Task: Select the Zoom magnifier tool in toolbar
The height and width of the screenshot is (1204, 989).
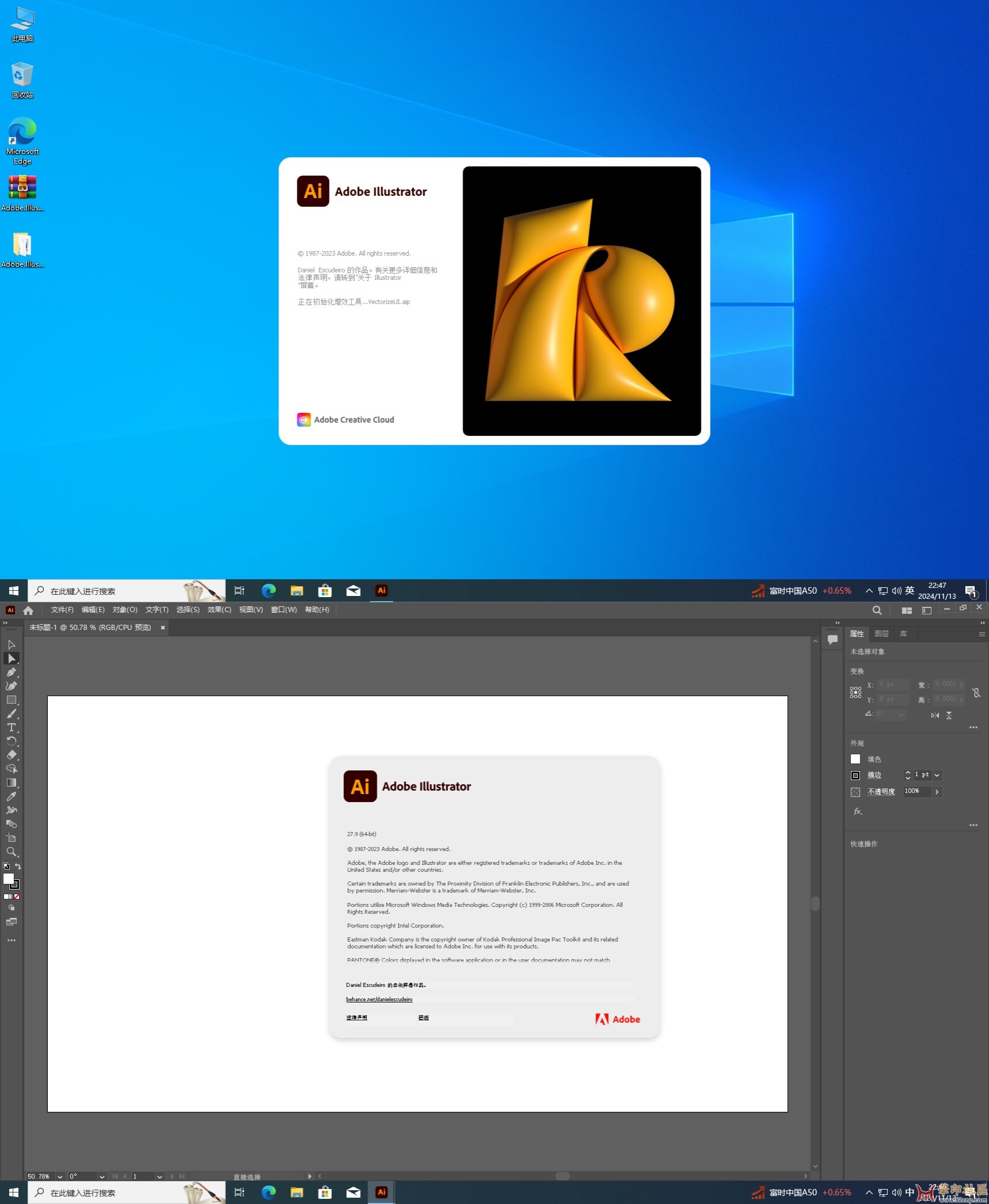Action: (x=12, y=852)
